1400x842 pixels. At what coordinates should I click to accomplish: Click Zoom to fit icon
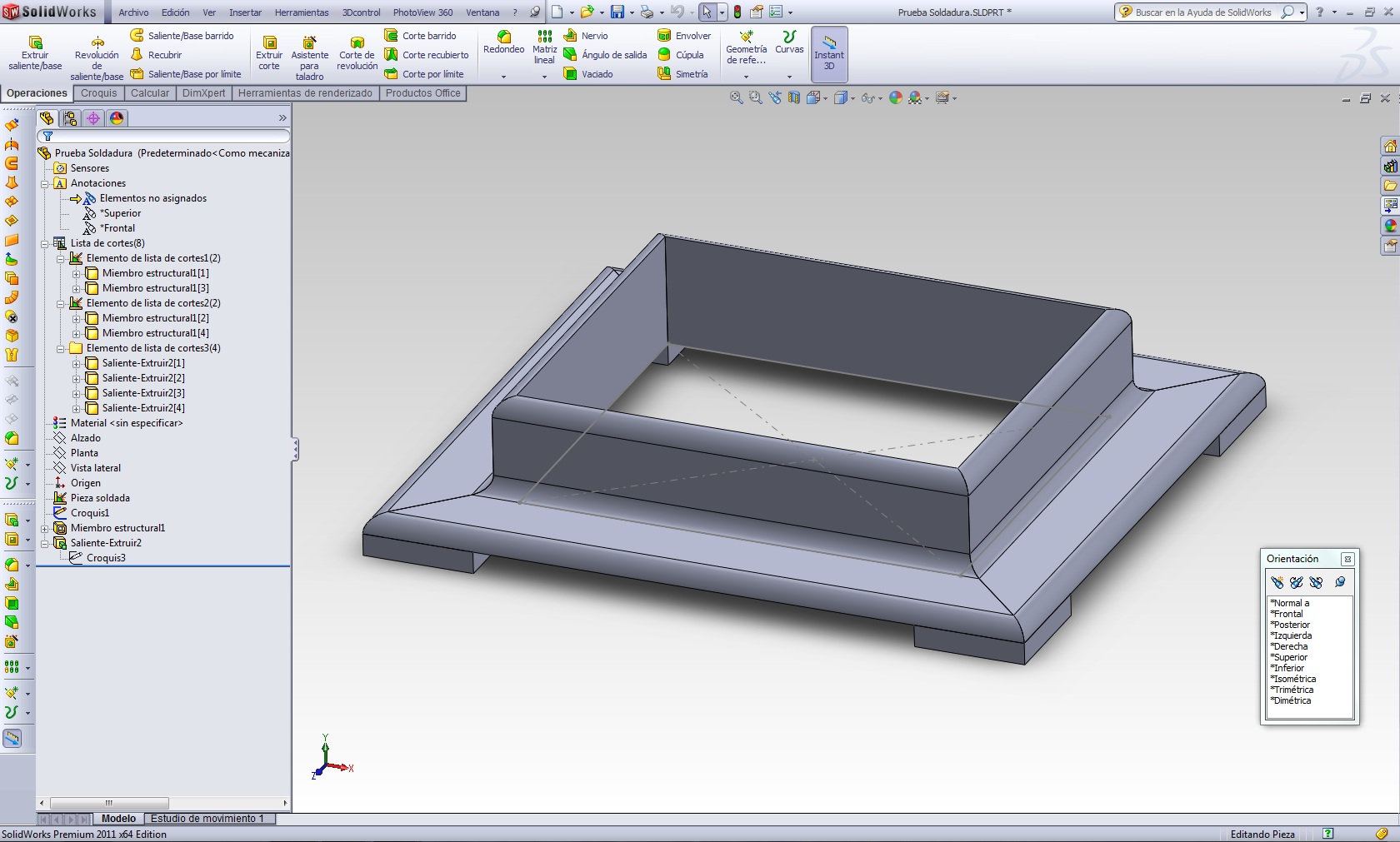(x=736, y=97)
